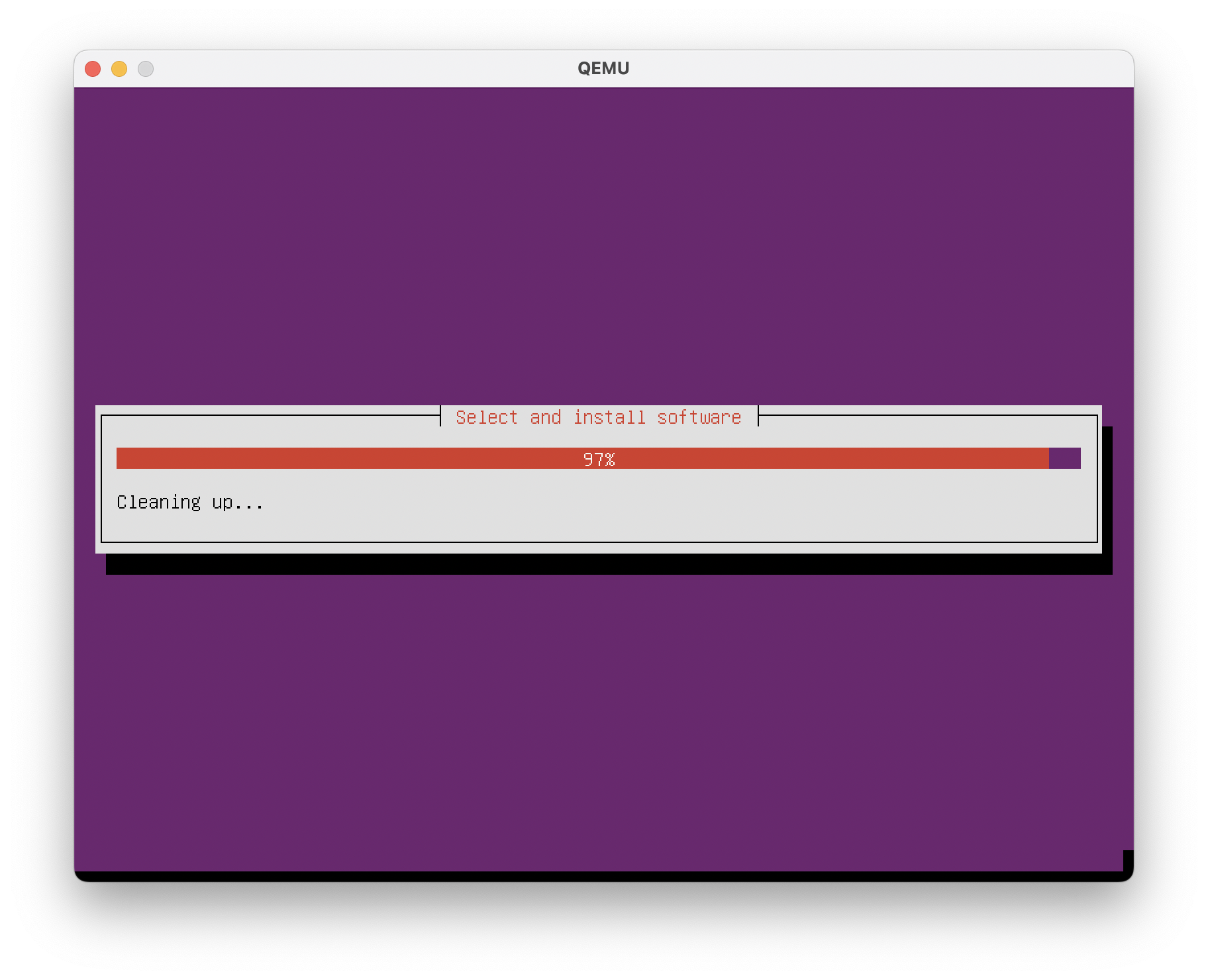Click the "Select and install software" heading
Viewport: 1208px width, 980px height.
click(599, 417)
